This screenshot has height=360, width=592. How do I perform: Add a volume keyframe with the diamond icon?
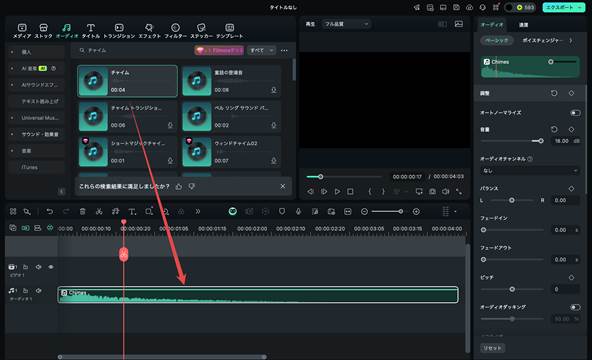pos(571,129)
